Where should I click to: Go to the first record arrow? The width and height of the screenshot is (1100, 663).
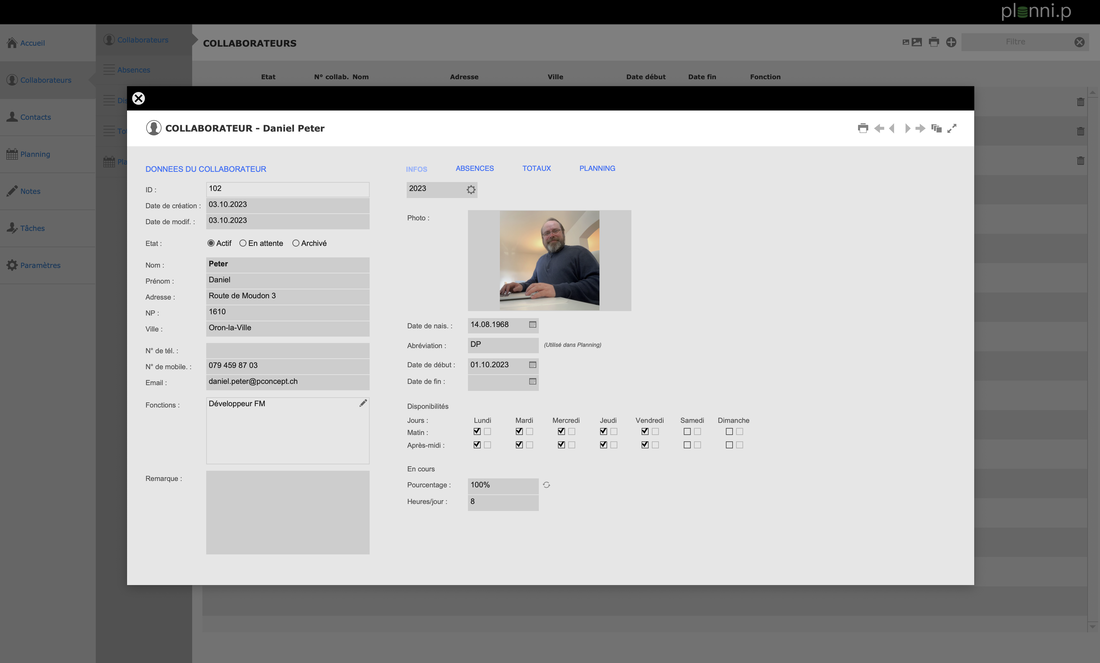879,128
